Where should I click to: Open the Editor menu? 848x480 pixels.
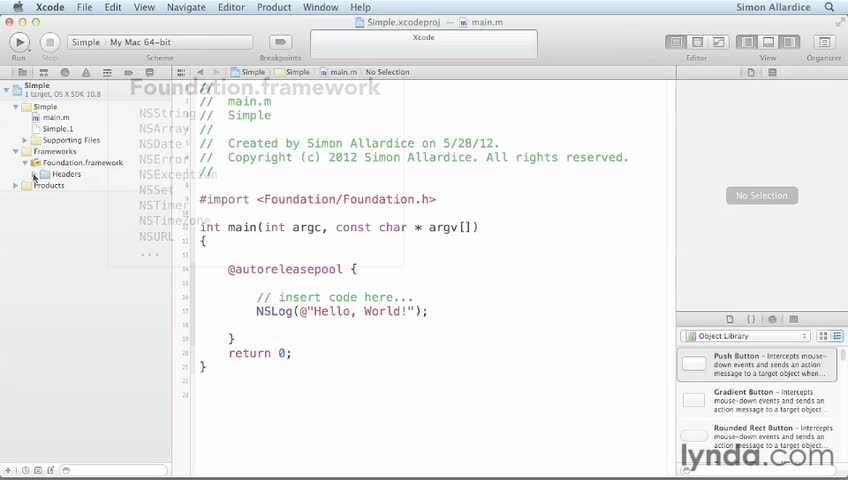tap(231, 7)
